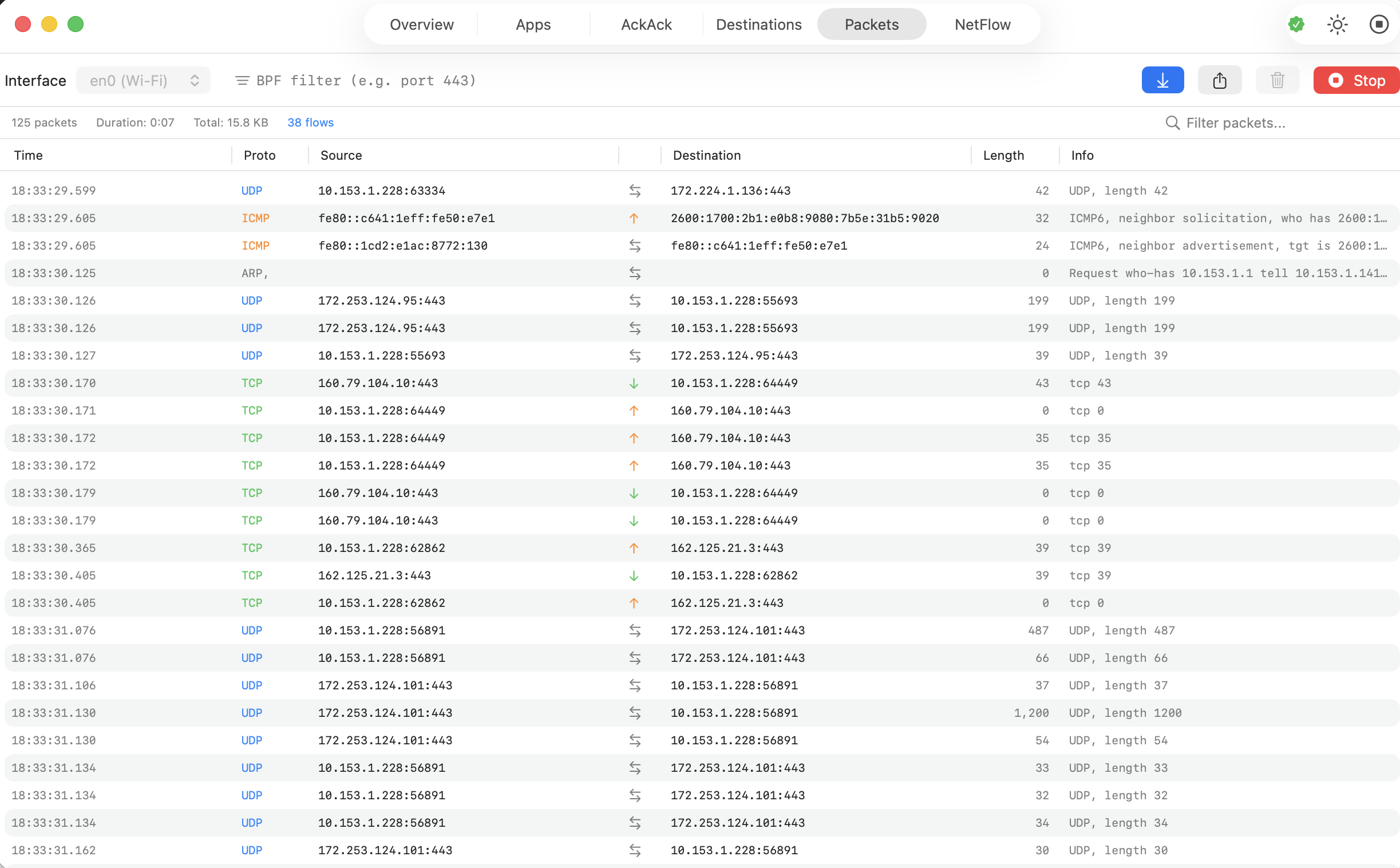The image size is (1400, 868).
Task: Click the bidirectional arrow on the 18:33:31.162 row
Action: pyautogui.click(x=635, y=850)
